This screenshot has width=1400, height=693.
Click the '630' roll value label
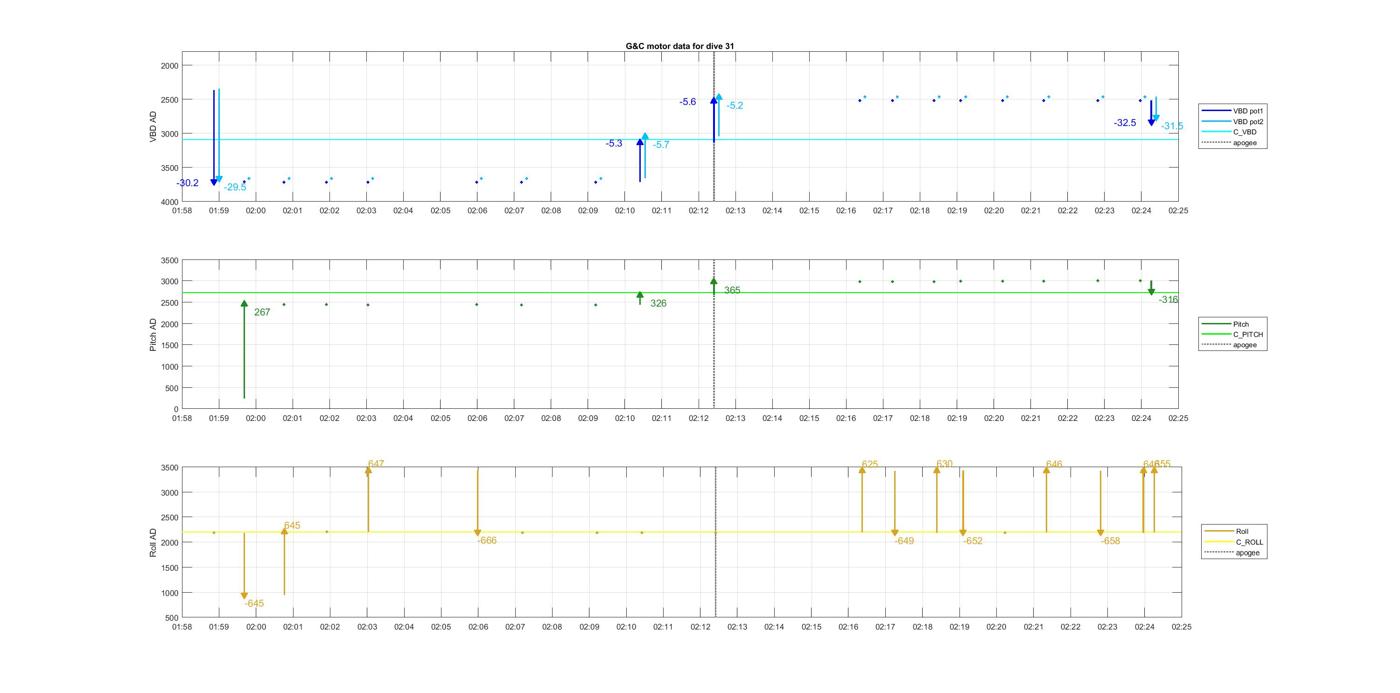[x=945, y=465]
